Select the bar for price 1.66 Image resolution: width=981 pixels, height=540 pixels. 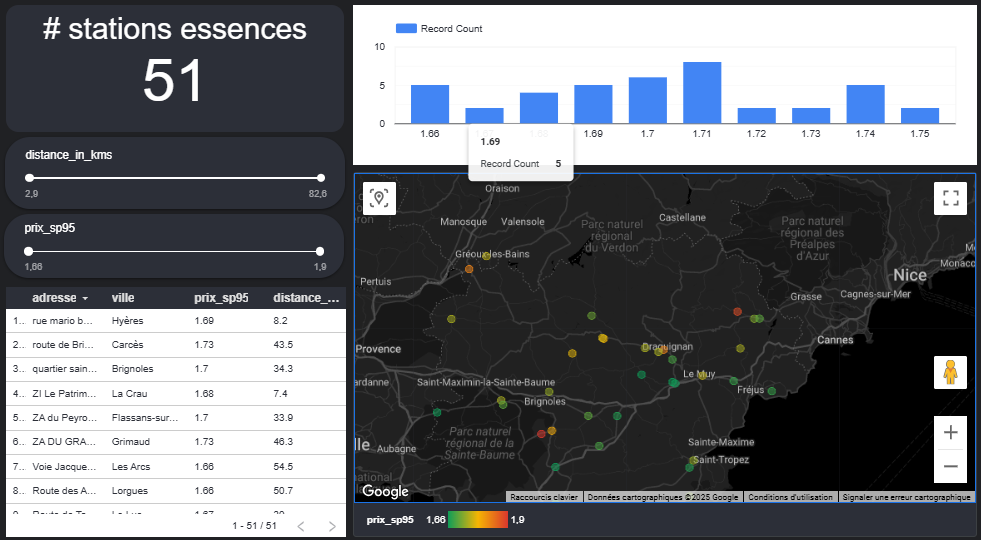[x=430, y=104]
